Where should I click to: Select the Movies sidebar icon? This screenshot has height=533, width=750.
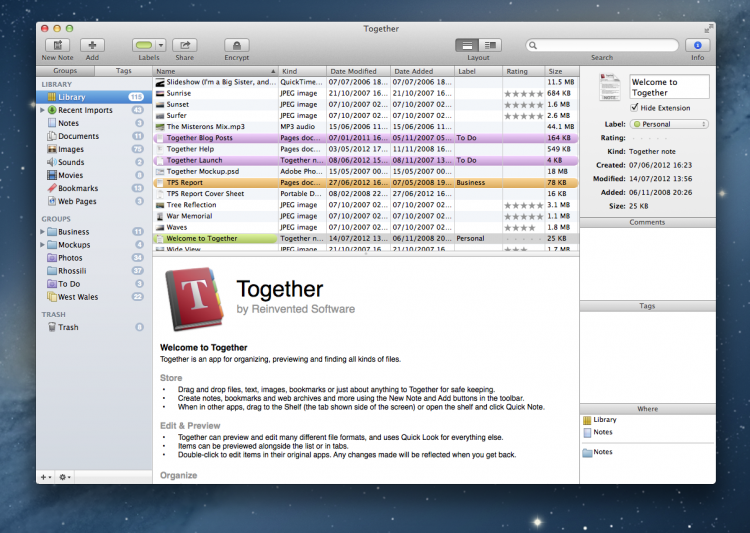pyautogui.click(x=52, y=175)
